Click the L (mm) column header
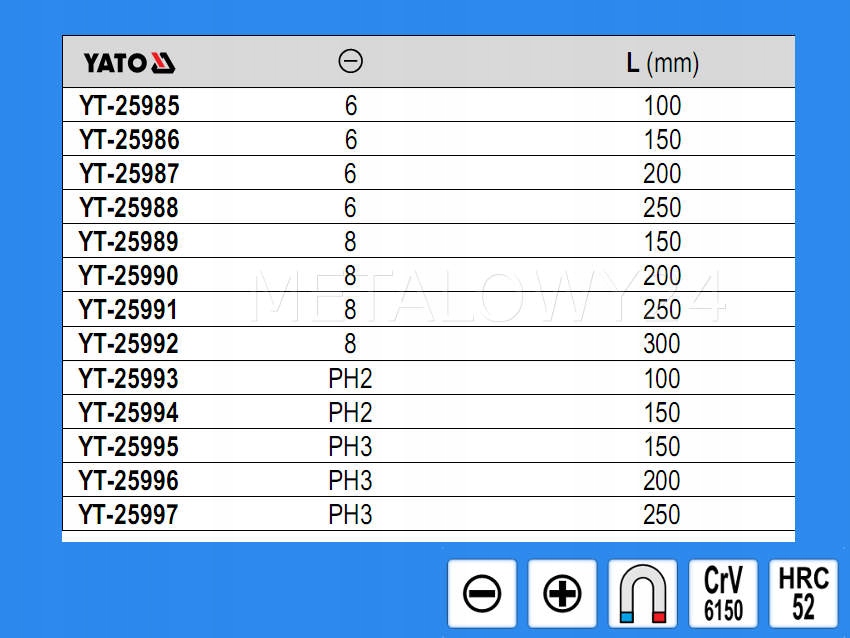 (x=662, y=63)
